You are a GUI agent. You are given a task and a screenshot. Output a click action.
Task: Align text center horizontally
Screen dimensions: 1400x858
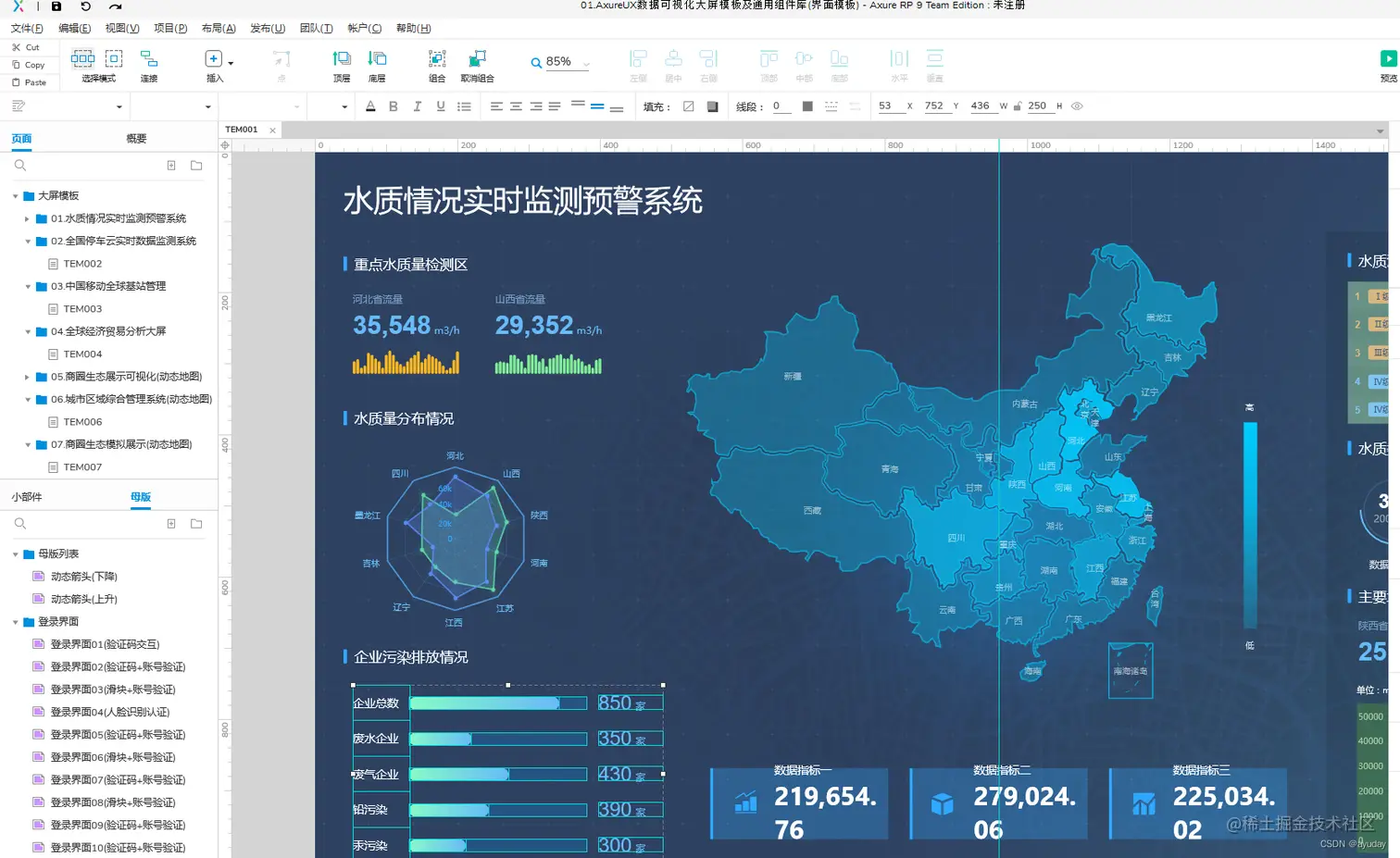pyautogui.click(x=516, y=106)
